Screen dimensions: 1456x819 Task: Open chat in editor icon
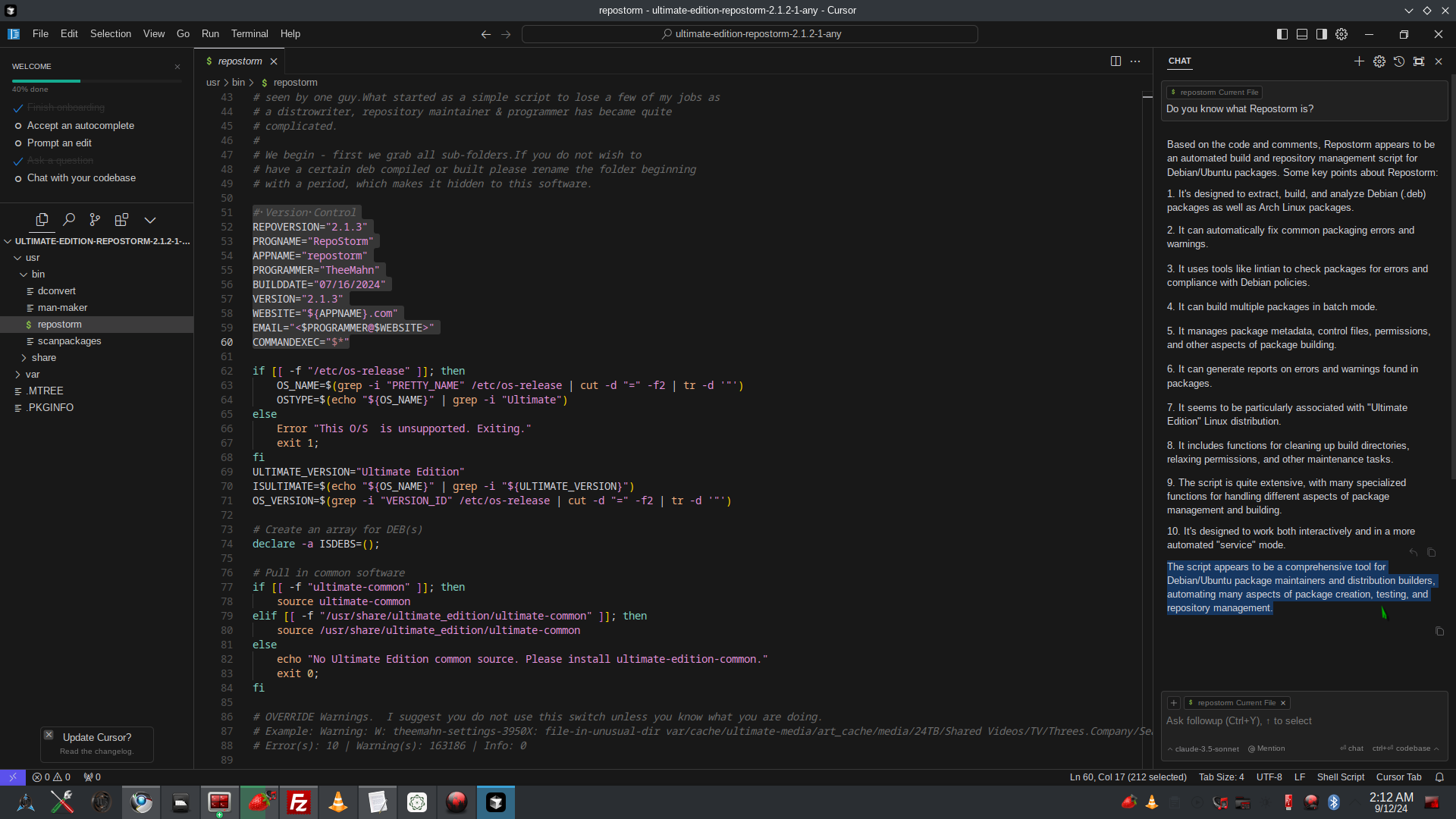tap(1419, 61)
